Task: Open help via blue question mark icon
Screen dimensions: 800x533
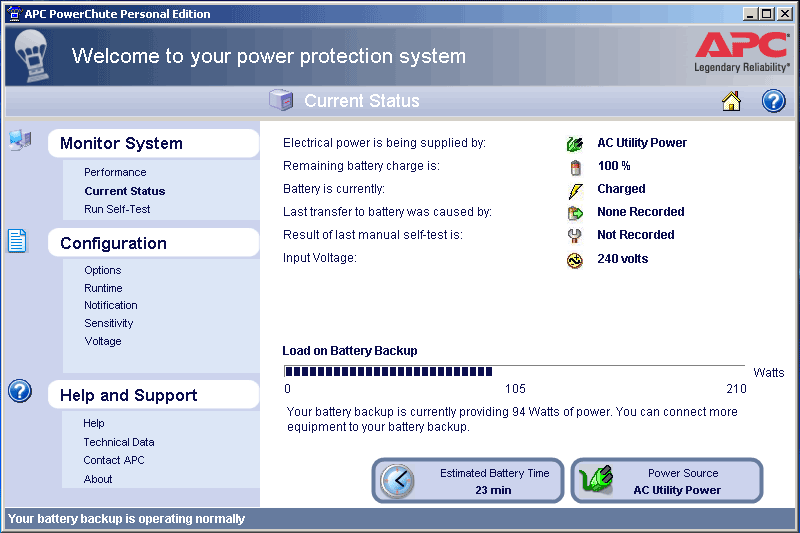Action: click(773, 101)
